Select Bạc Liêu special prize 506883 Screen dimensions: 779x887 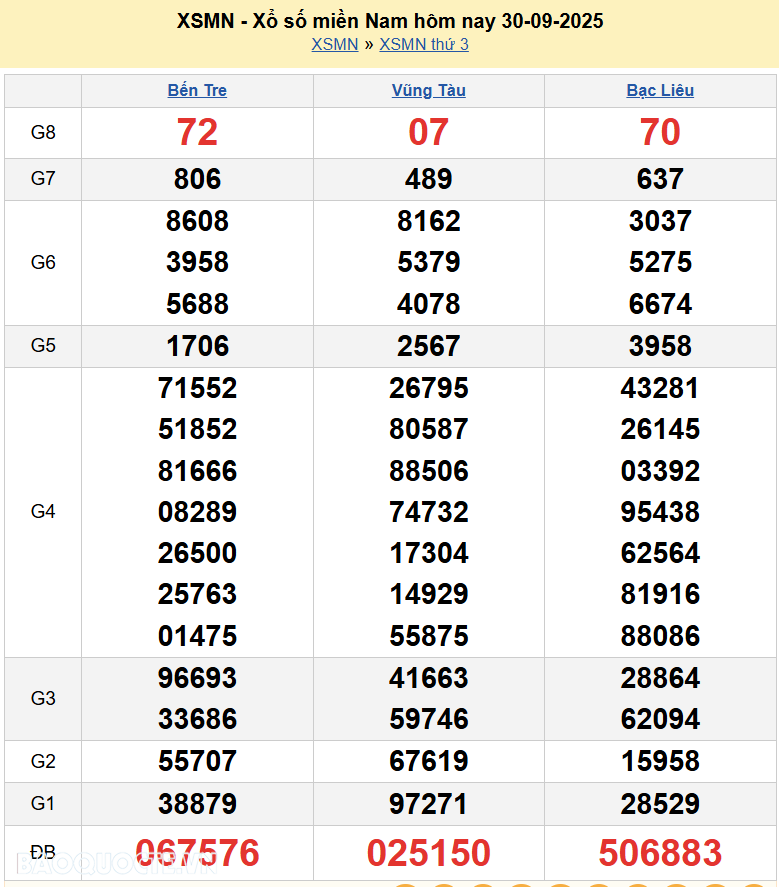660,853
